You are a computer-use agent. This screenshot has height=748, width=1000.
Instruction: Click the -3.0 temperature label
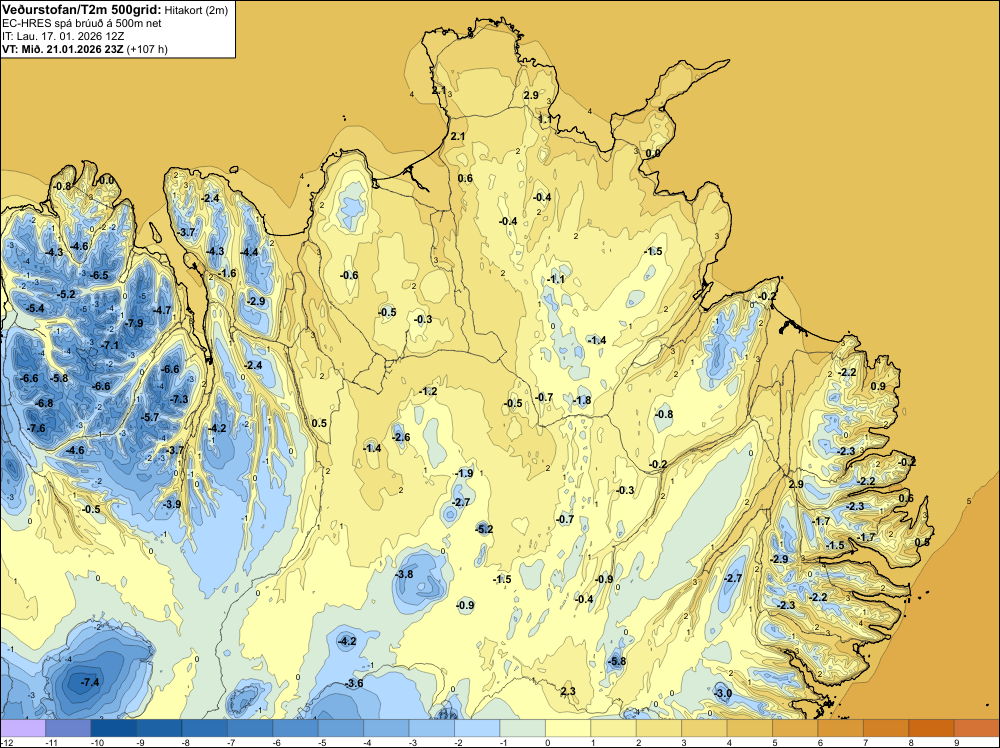tap(723, 694)
